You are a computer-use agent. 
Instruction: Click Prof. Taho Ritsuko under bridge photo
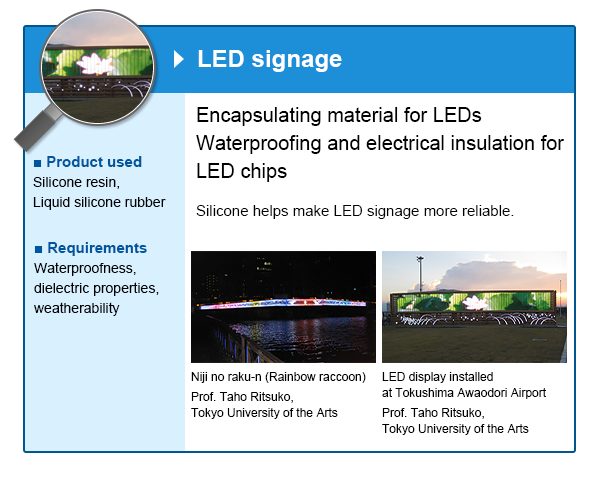pos(236,397)
